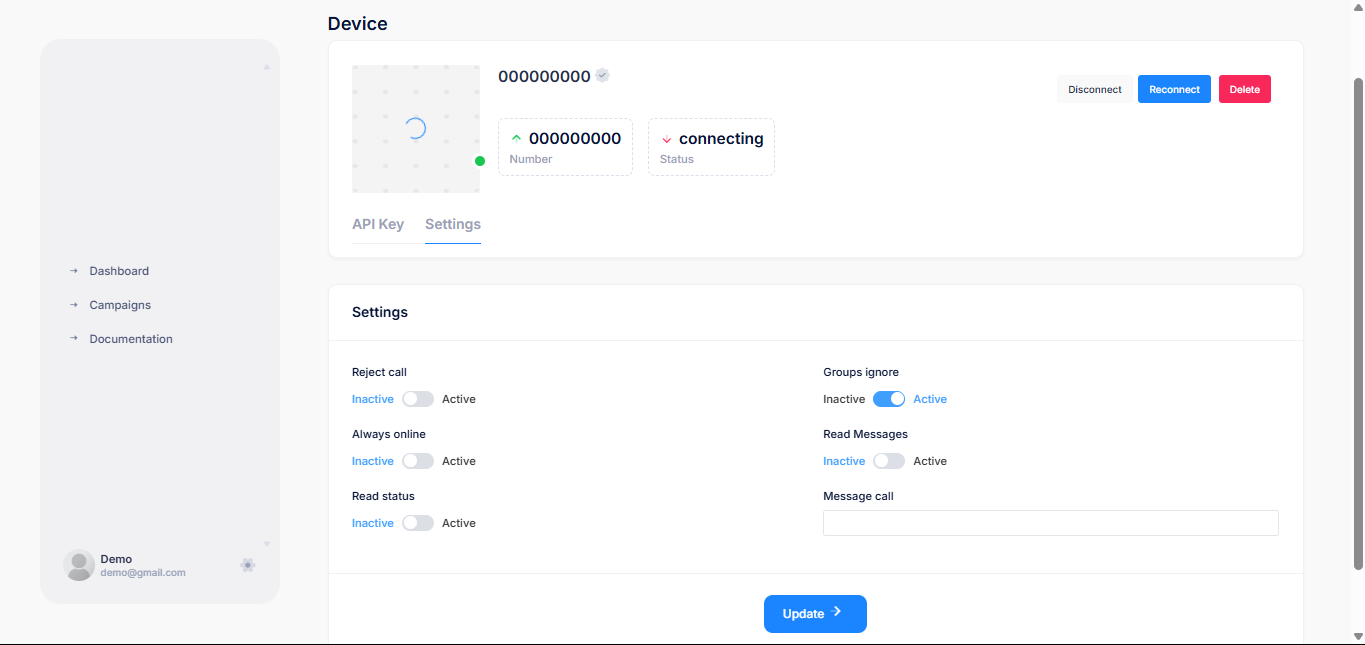
Task: Click the arrow icon beside Dashboard
Action: pos(74,271)
